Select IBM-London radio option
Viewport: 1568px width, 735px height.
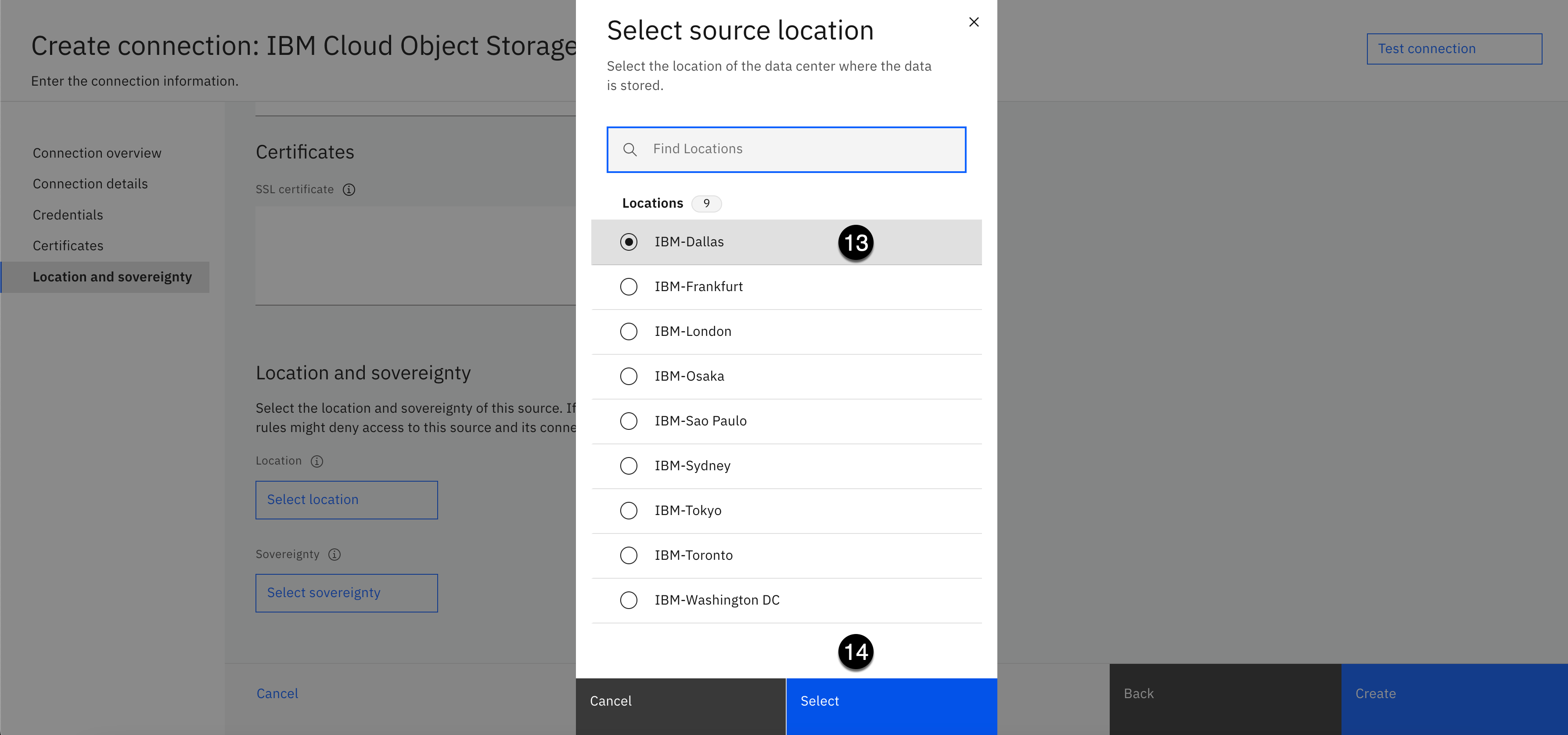628,332
